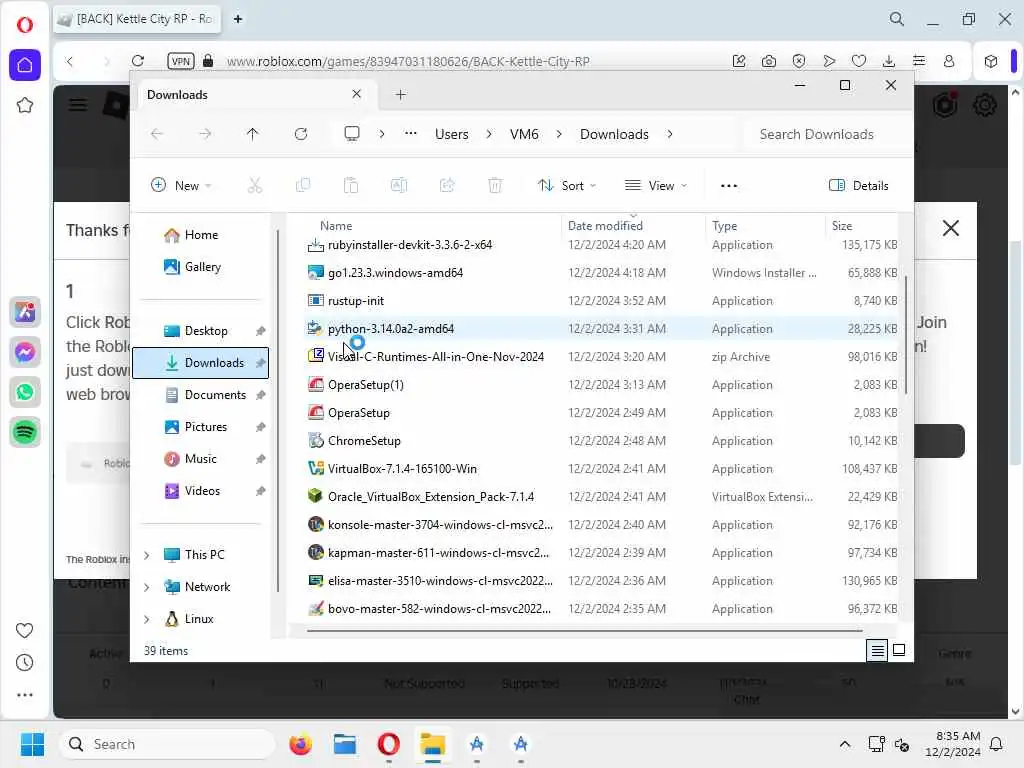
Task: Open the New item dropdown
Action: [x=181, y=185]
